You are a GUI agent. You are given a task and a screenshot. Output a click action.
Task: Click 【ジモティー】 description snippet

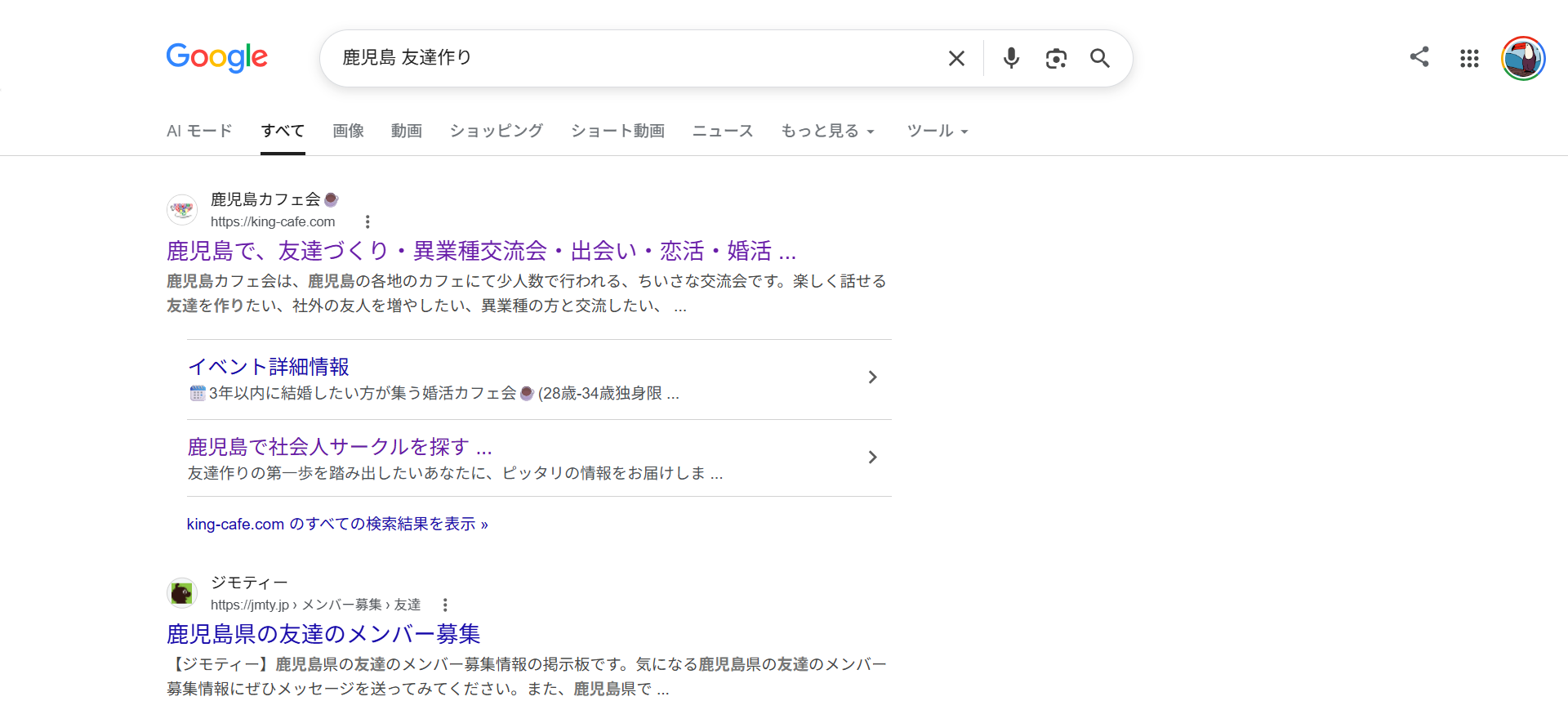(x=527, y=677)
